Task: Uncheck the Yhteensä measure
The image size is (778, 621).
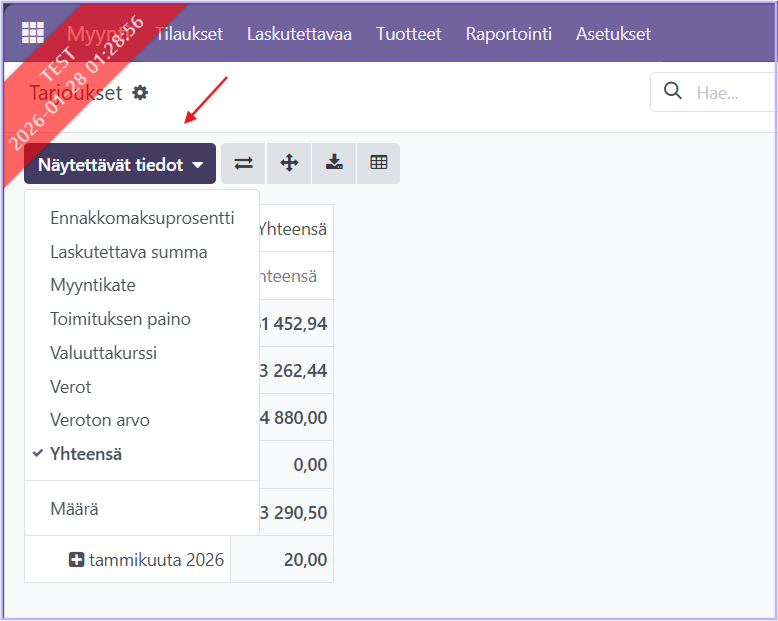Action: pos(86,454)
